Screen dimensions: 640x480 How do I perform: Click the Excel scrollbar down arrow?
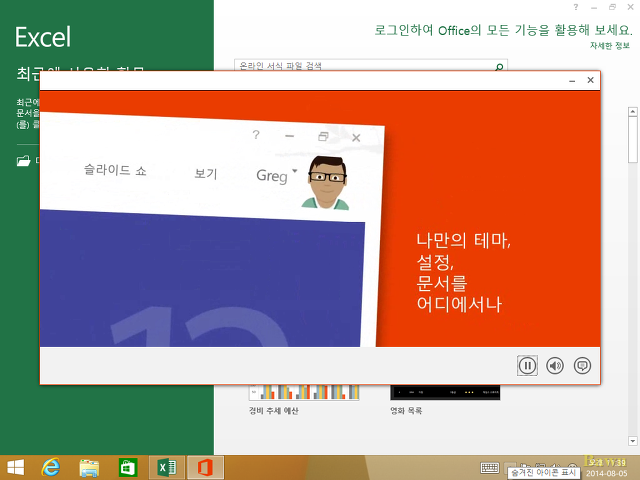(x=633, y=441)
